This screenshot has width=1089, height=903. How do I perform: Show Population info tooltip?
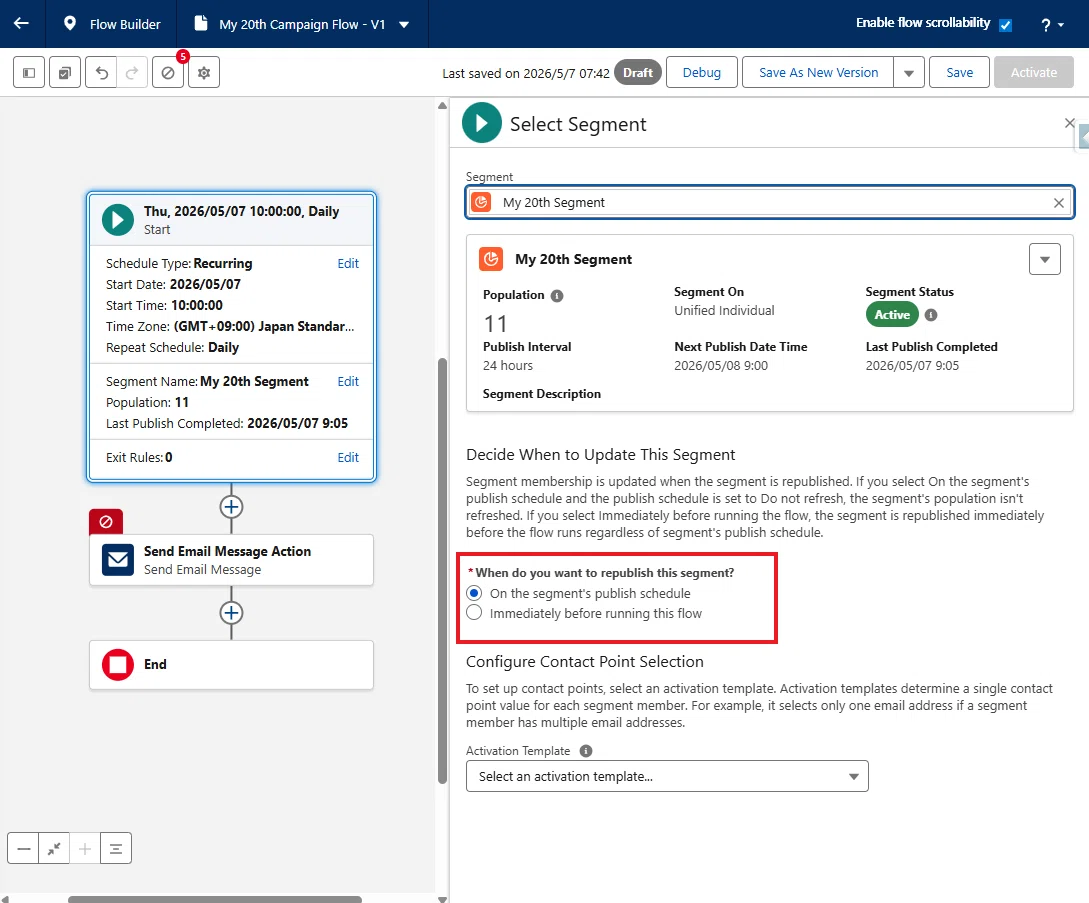click(557, 296)
